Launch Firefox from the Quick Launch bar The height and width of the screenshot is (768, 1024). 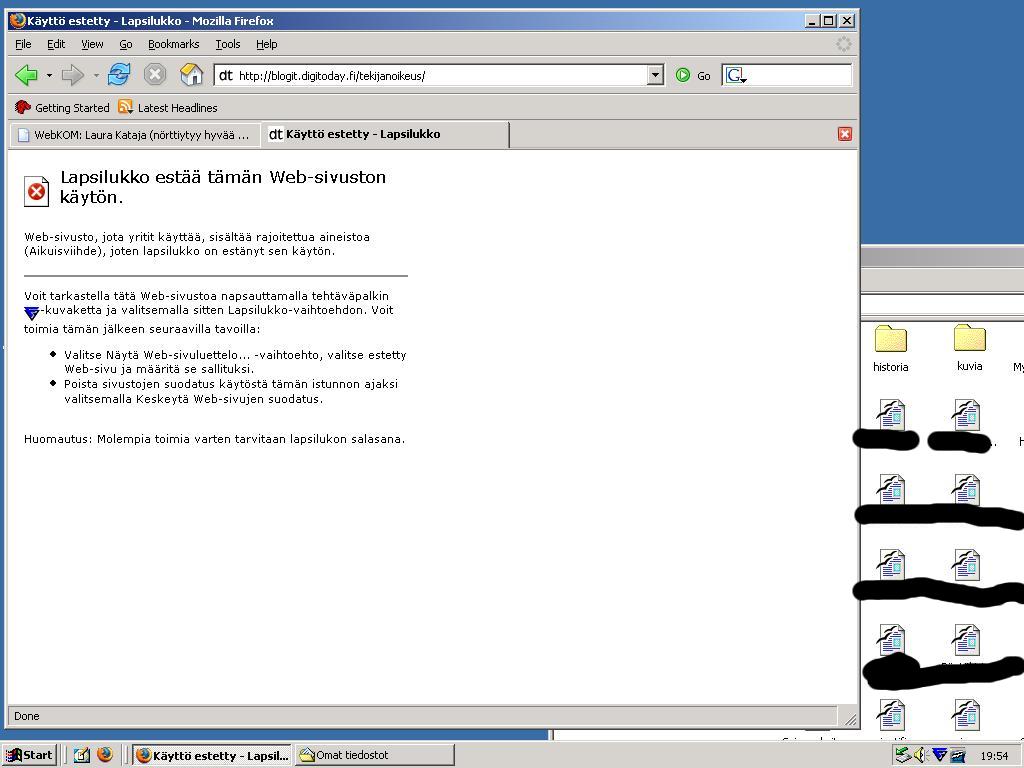pos(104,755)
